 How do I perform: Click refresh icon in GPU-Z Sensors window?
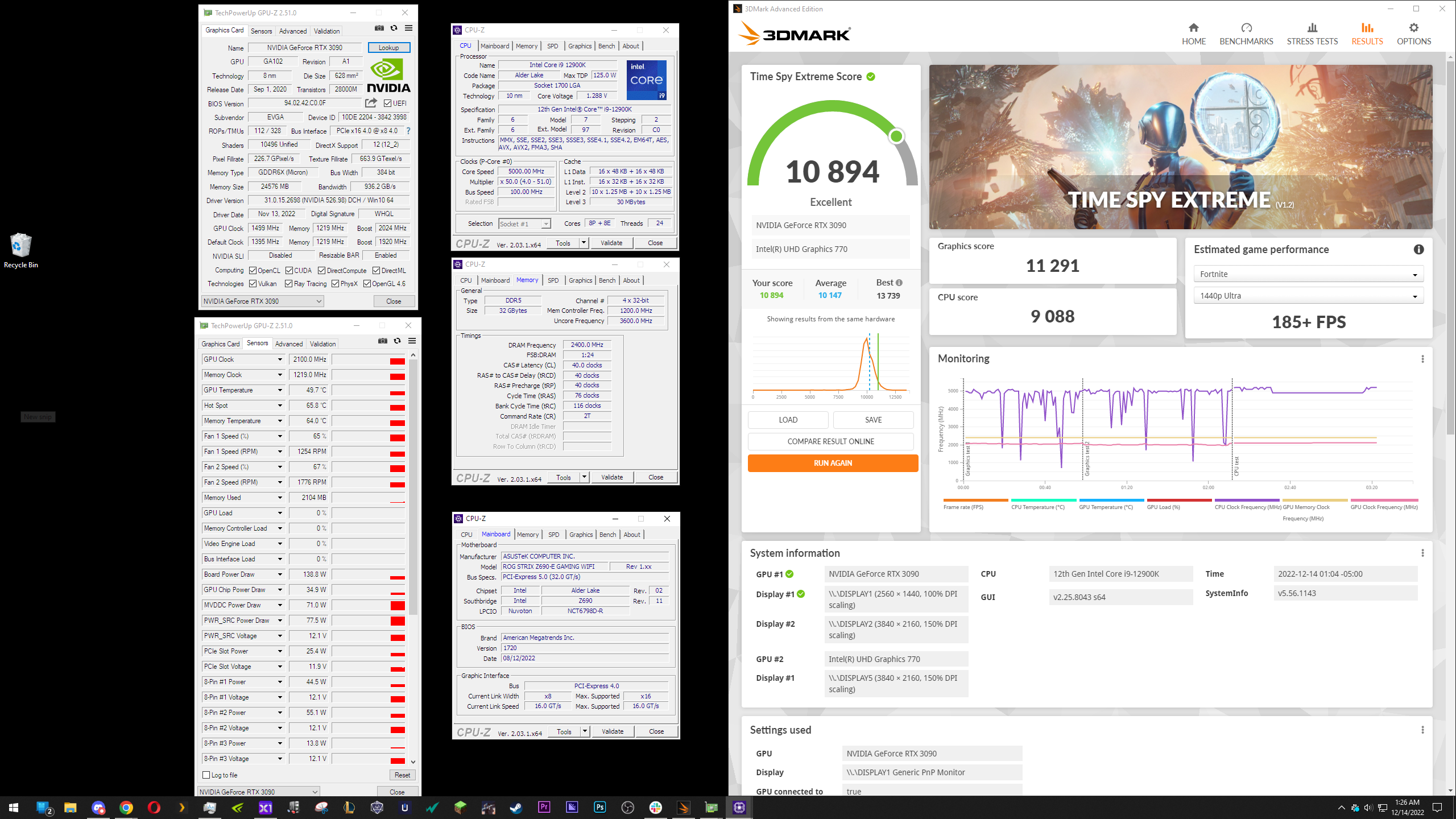pyautogui.click(x=398, y=341)
